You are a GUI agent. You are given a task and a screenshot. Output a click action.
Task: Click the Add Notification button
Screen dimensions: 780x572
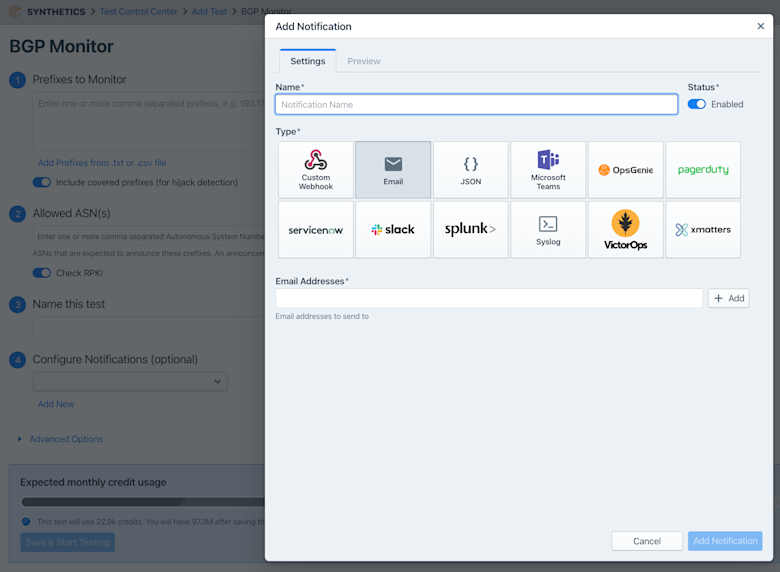[725, 541]
